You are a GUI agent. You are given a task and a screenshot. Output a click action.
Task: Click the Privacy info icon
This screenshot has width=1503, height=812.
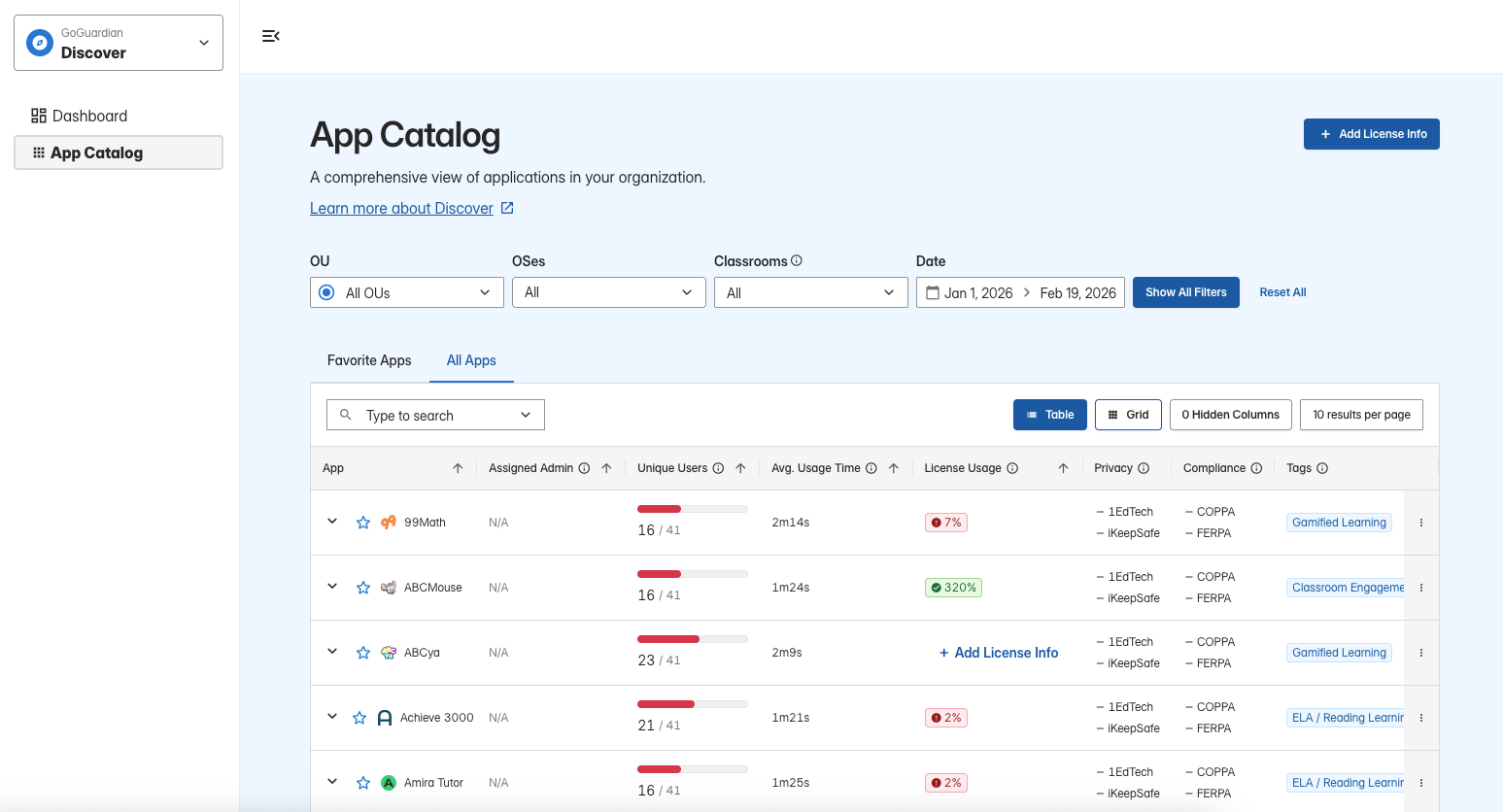(1144, 468)
